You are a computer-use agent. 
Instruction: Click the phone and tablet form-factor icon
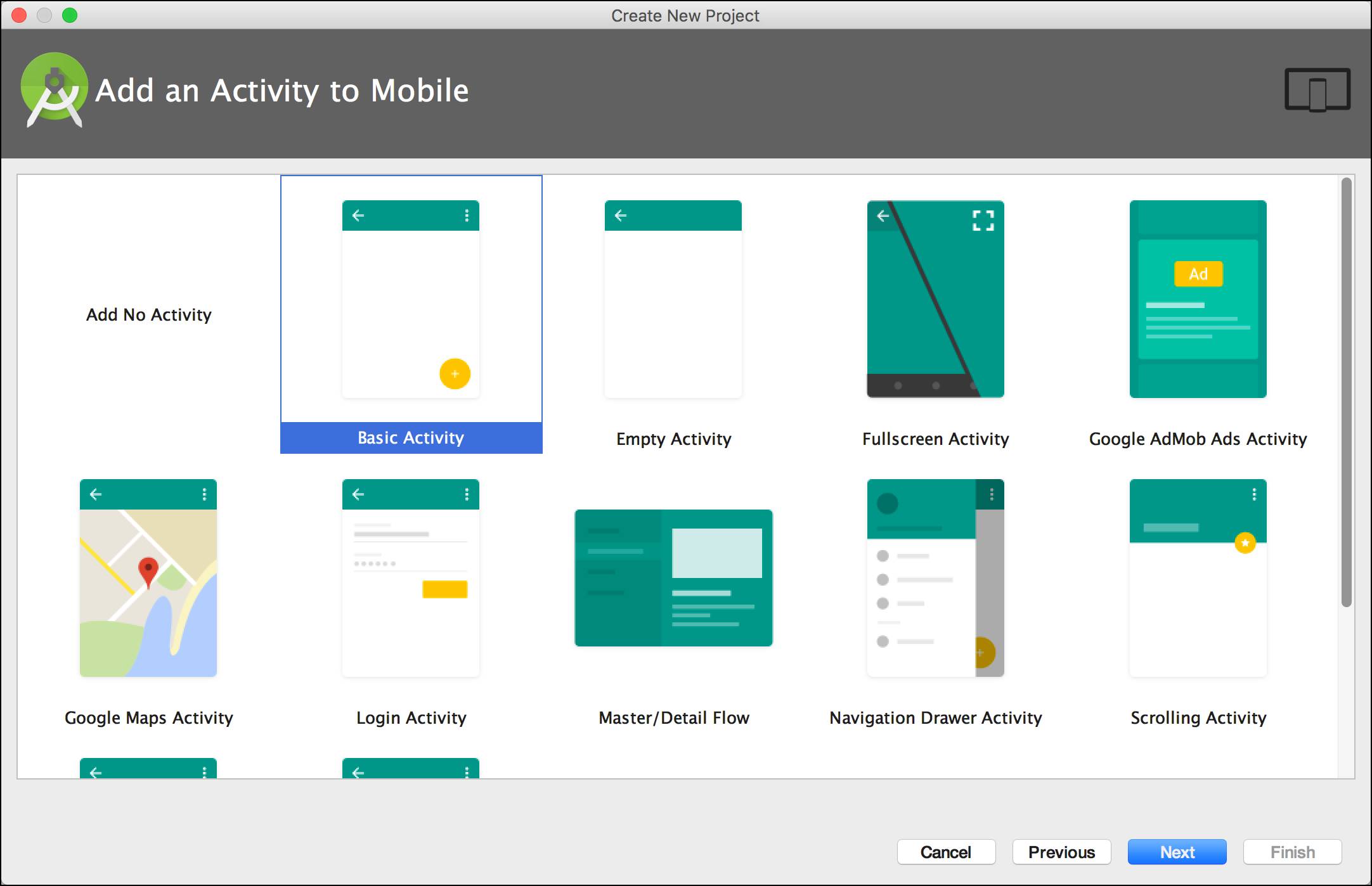click(x=1317, y=90)
